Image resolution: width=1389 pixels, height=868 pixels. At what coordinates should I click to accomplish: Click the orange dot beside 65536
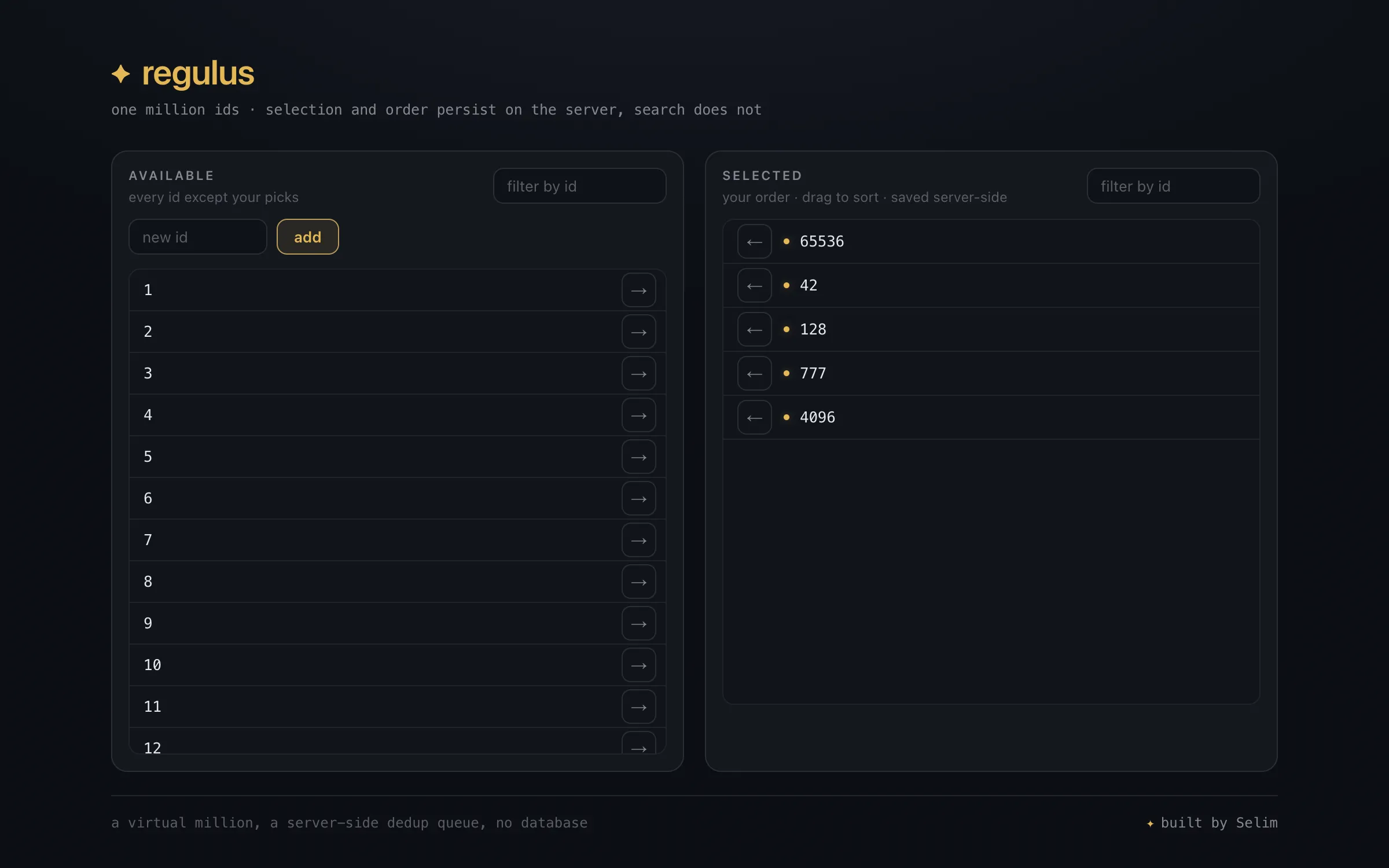pyautogui.click(x=786, y=241)
